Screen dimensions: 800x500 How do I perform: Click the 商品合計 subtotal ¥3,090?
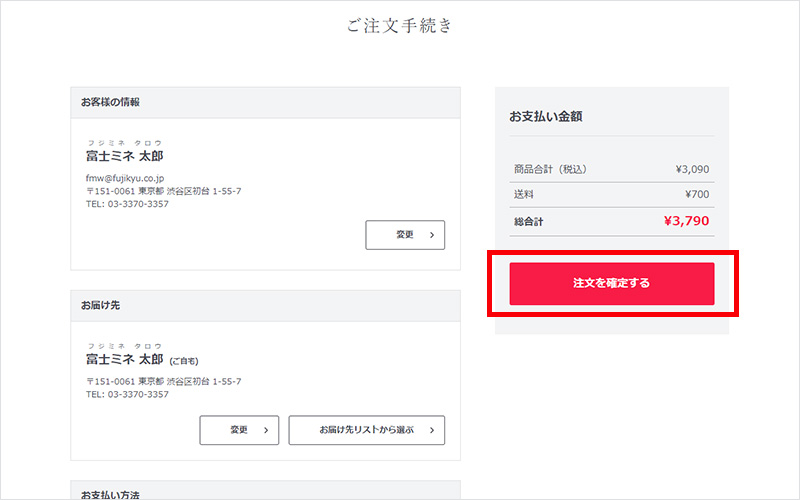(x=692, y=169)
